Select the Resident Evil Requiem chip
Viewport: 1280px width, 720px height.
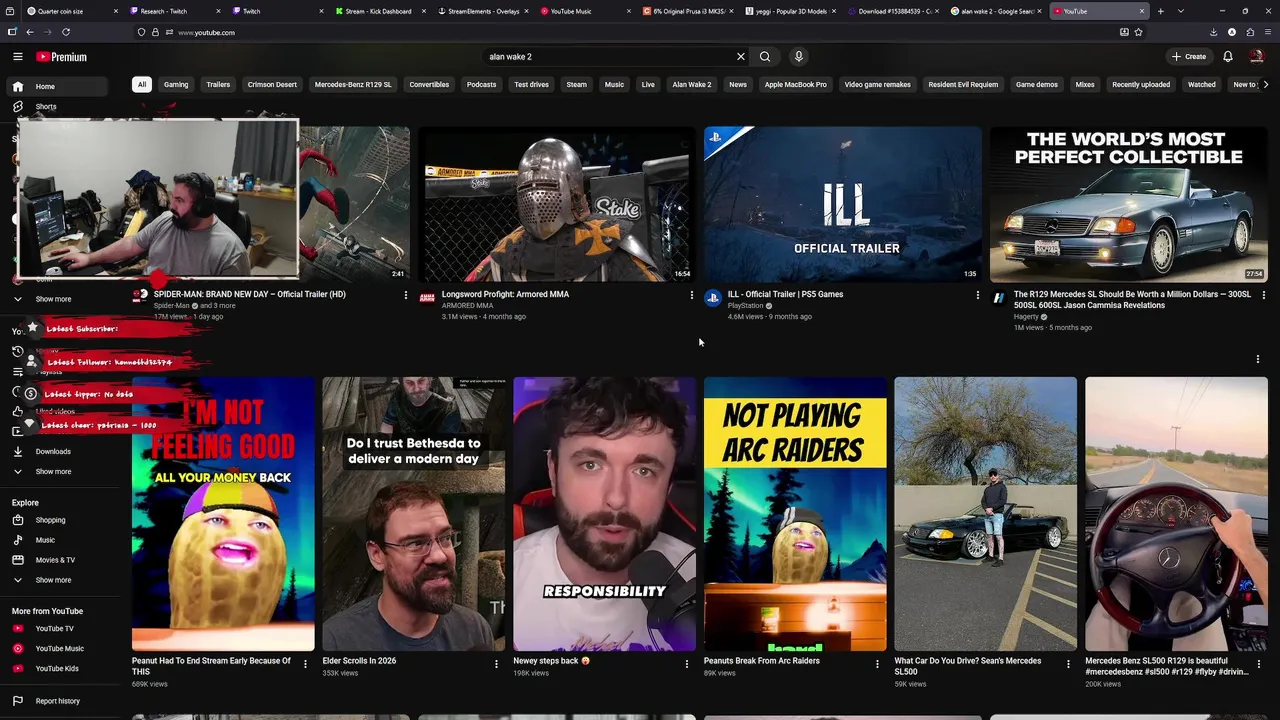963,85
